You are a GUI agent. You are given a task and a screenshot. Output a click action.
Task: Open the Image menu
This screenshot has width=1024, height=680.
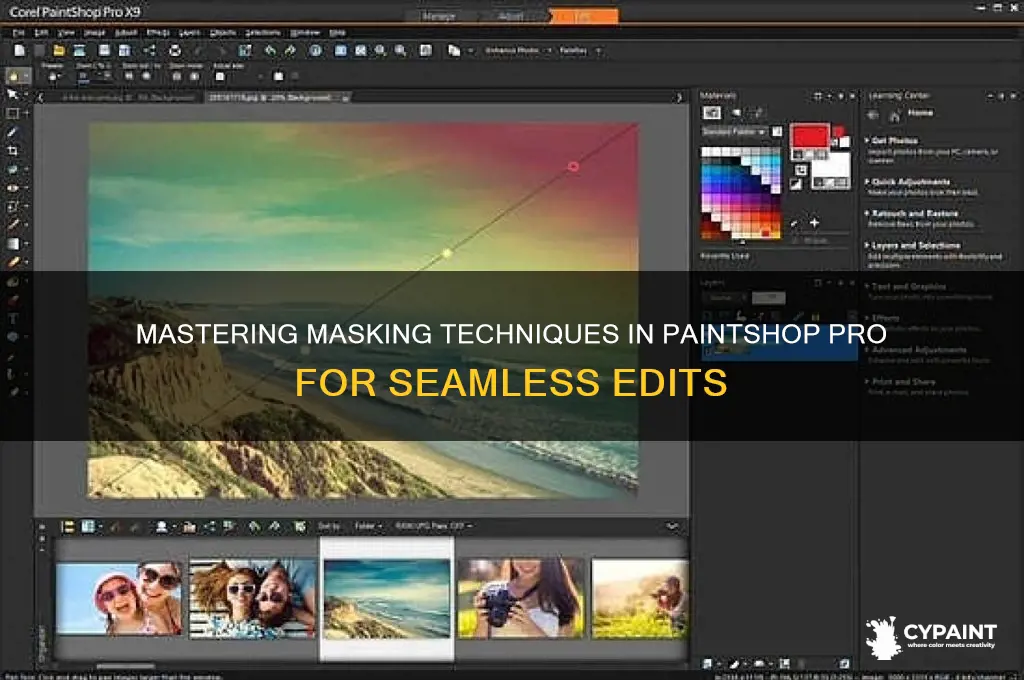pos(95,33)
